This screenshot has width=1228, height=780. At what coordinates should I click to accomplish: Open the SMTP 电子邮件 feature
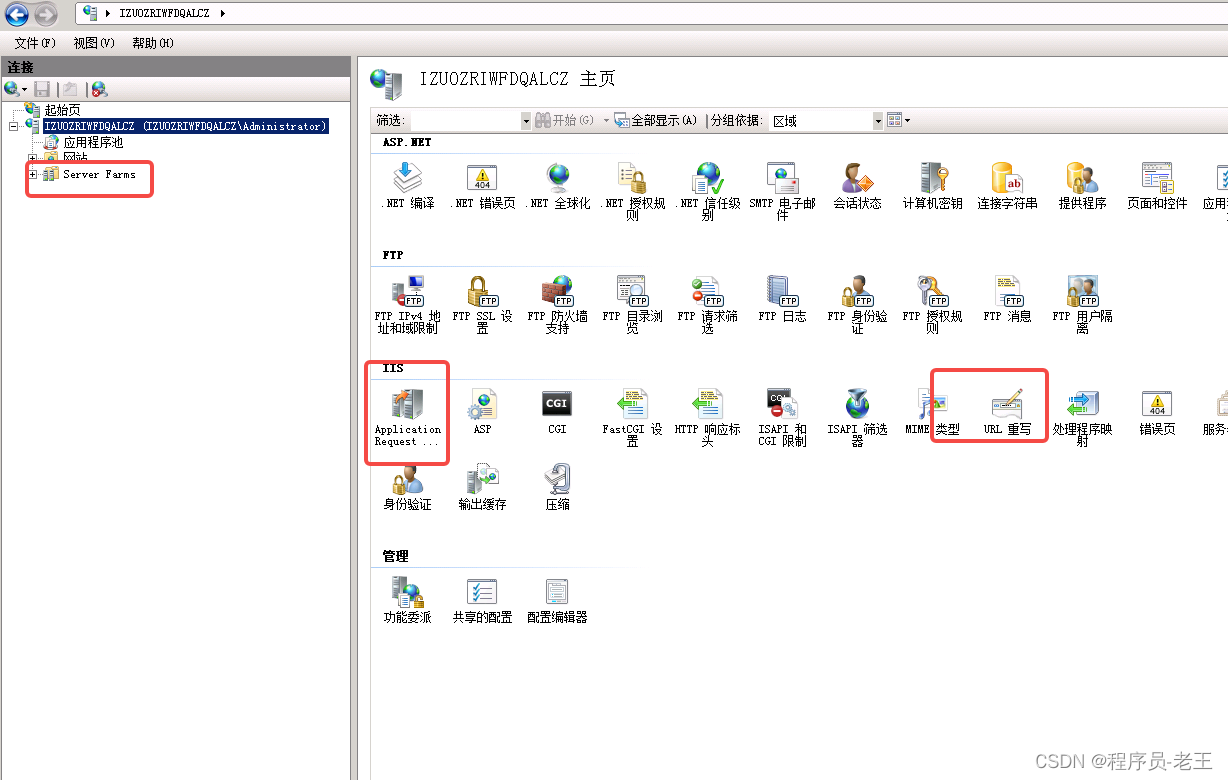coord(782,191)
